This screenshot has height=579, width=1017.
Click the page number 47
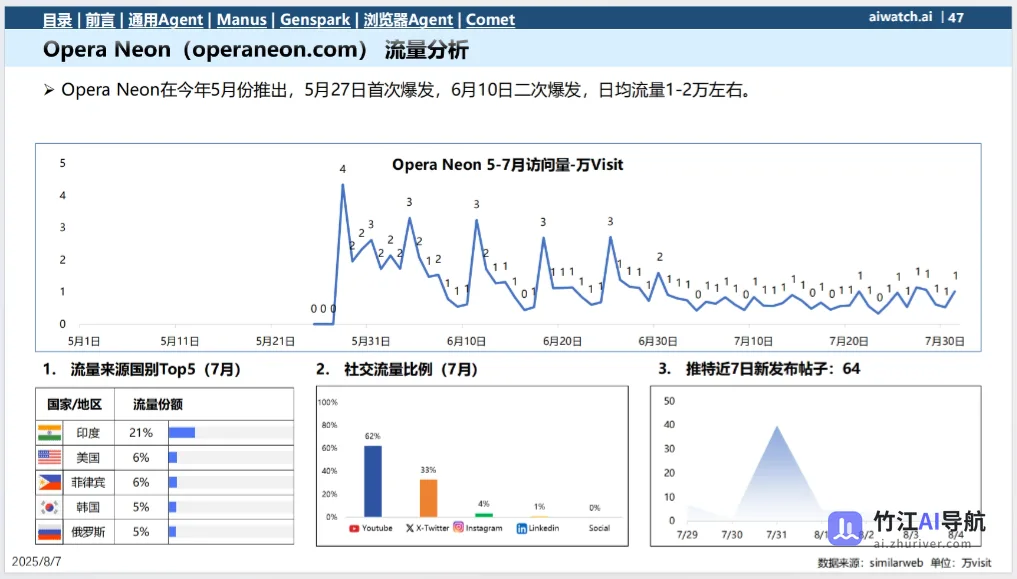point(955,18)
